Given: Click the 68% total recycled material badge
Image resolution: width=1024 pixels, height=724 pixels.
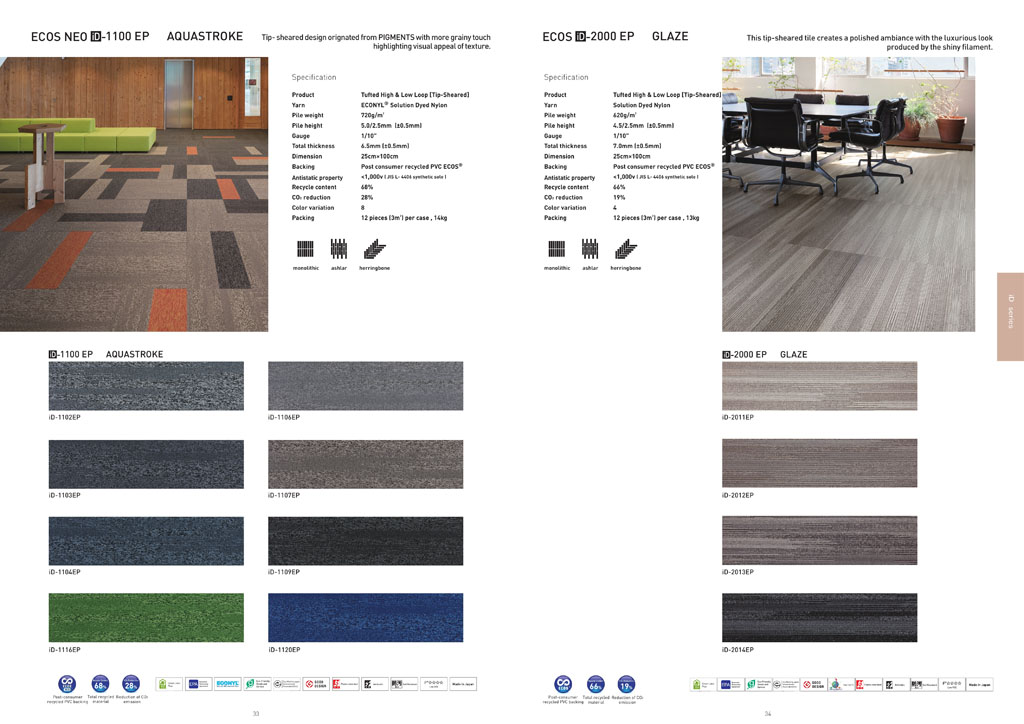Looking at the screenshot, I should (x=100, y=684).
